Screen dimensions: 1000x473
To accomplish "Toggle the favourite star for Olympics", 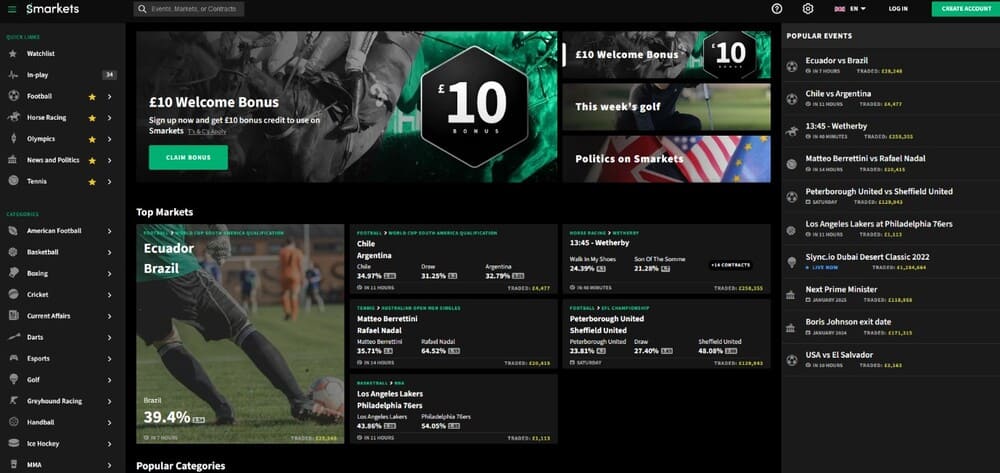I will point(92,139).
